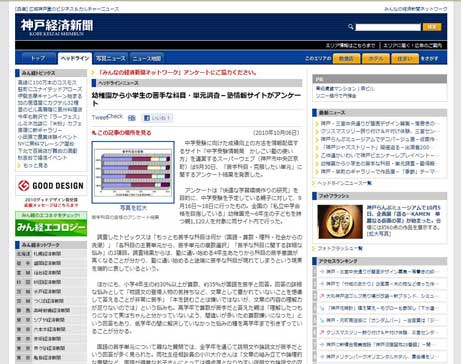Open the 「神戸ジャズストリート」 latest news item

[x=376, y=147]
